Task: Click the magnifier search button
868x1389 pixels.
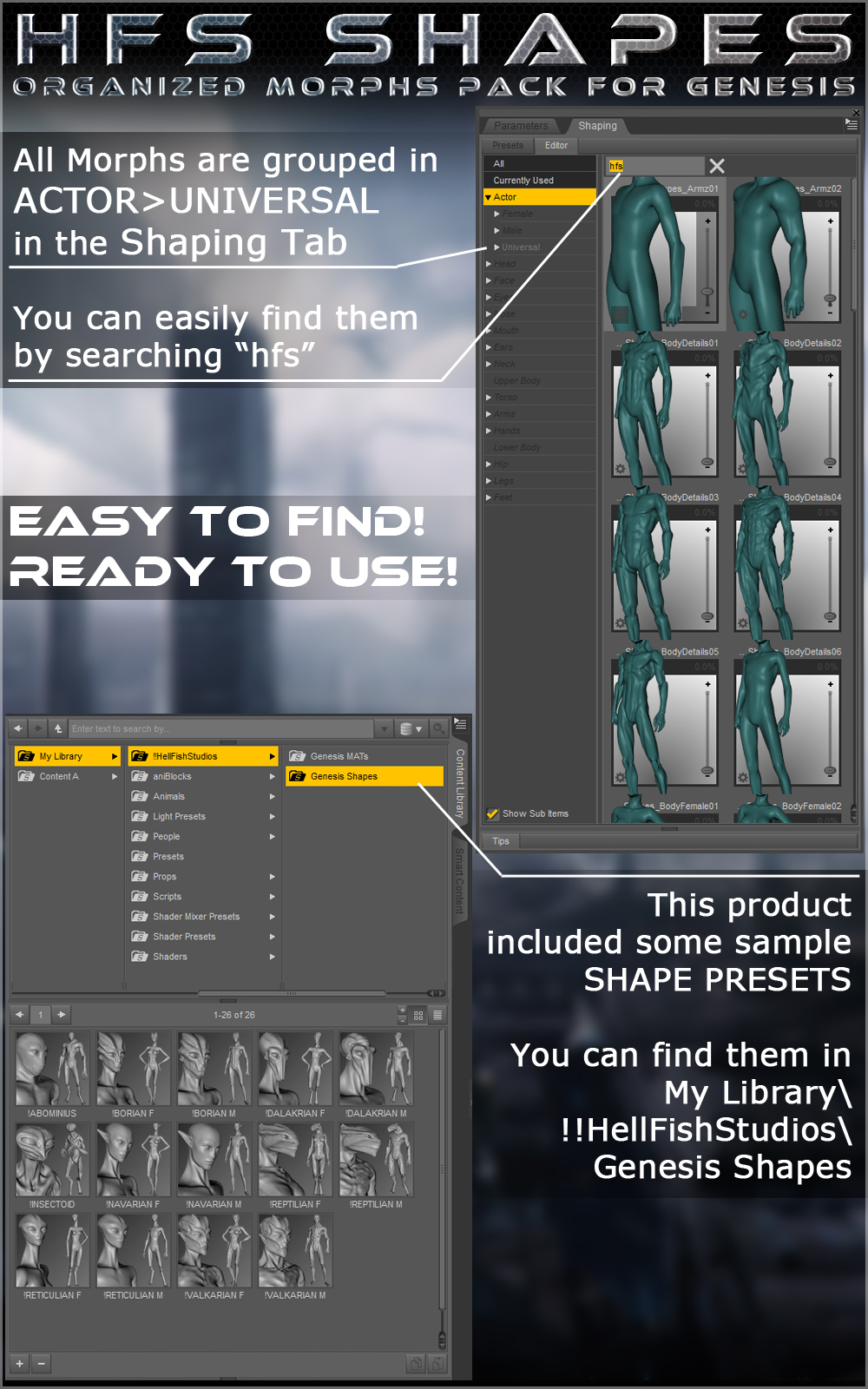Action: (x=438, y=728)
